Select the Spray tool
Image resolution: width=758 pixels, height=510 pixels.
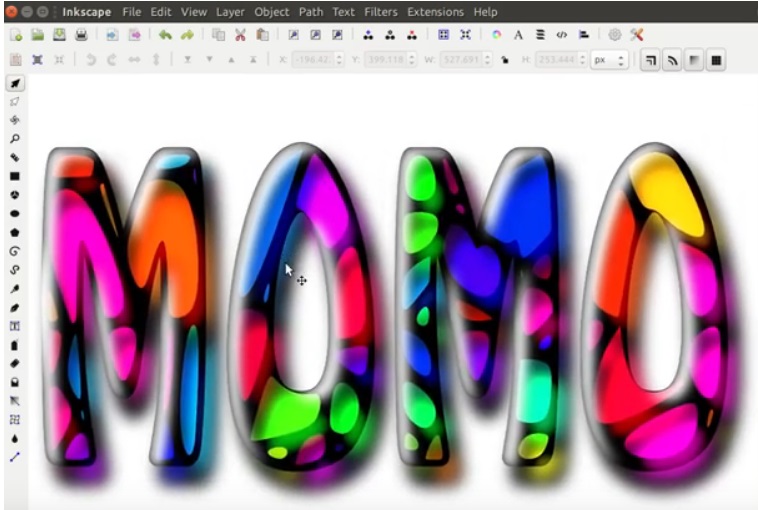coord(15,345)
